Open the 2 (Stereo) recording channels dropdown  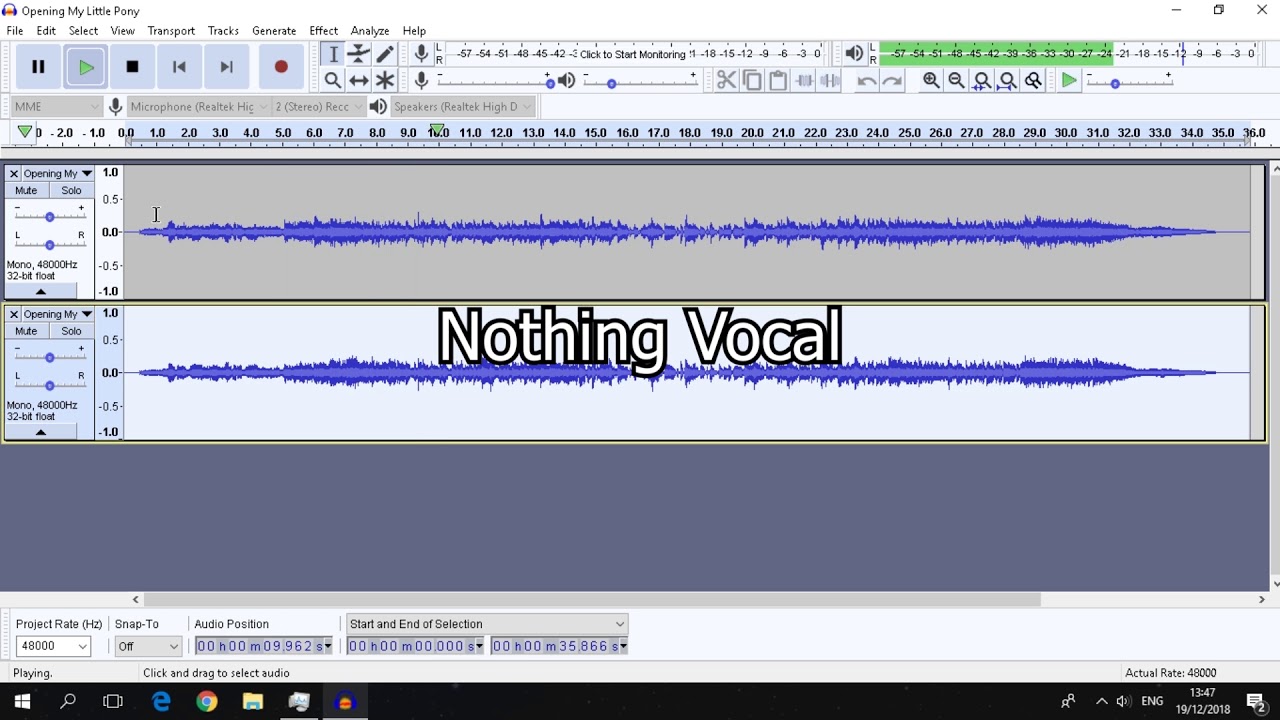click(318, 107)
